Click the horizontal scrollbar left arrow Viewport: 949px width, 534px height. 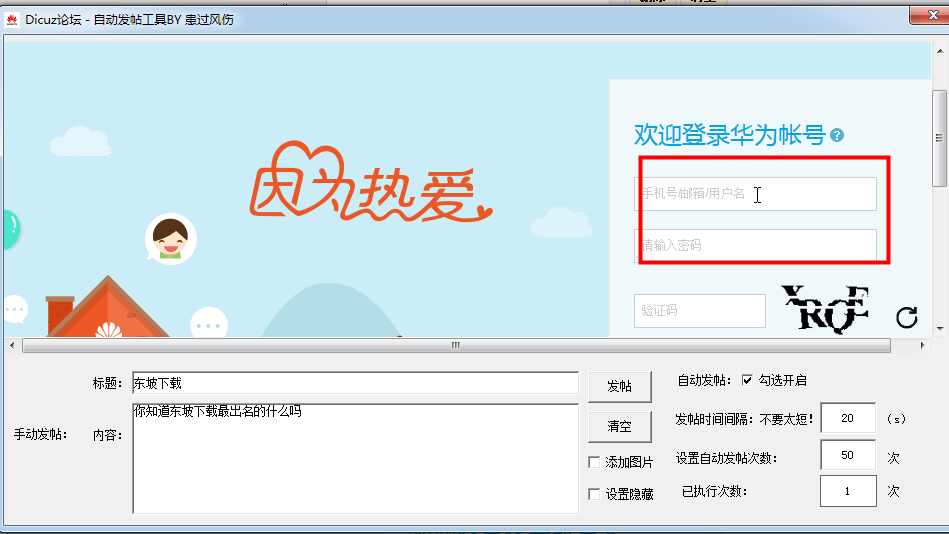(x=12, y=345)
